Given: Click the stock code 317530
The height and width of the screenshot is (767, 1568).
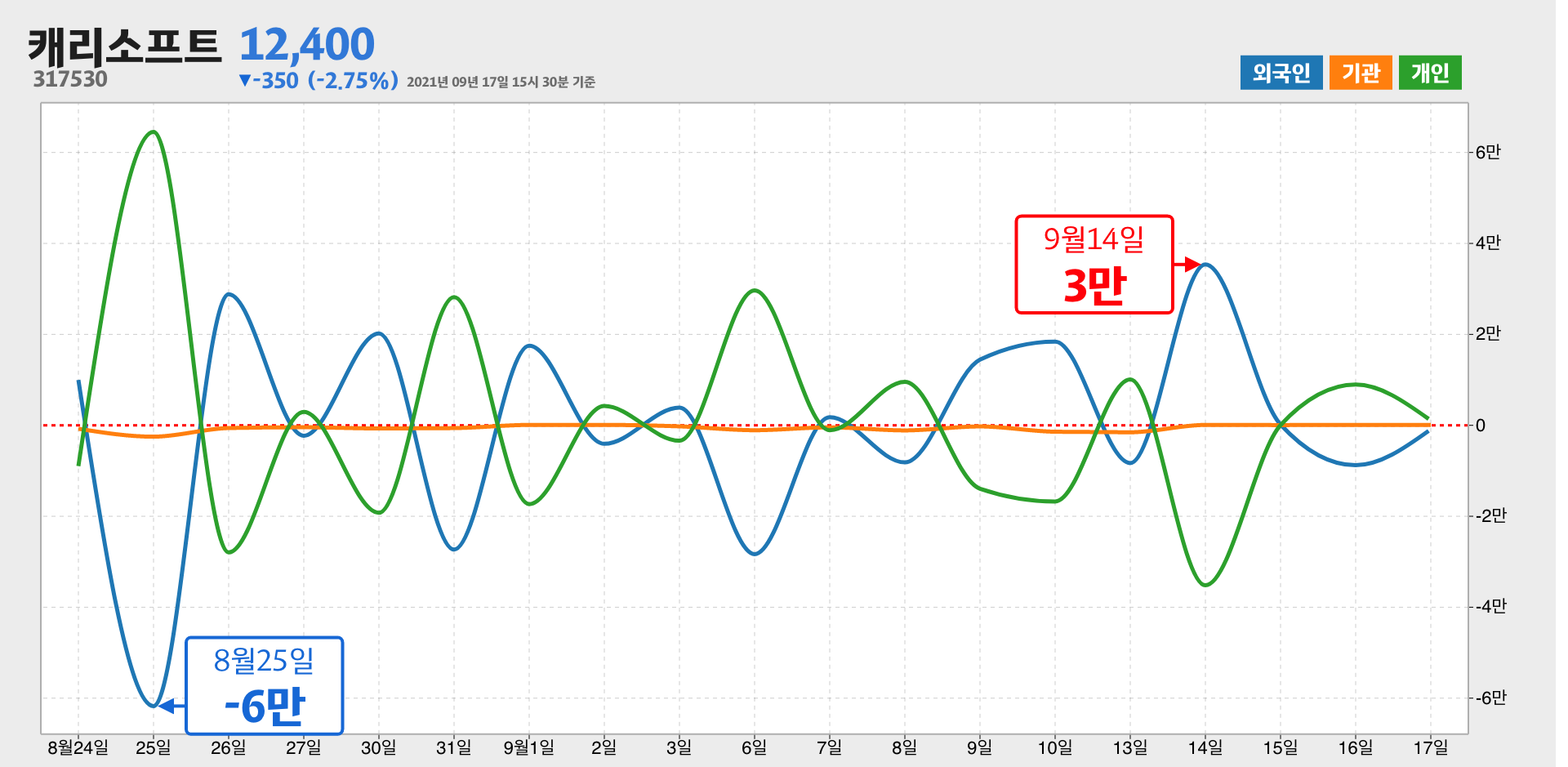Looking at the screenshot, I should click(x=70, y=79).
